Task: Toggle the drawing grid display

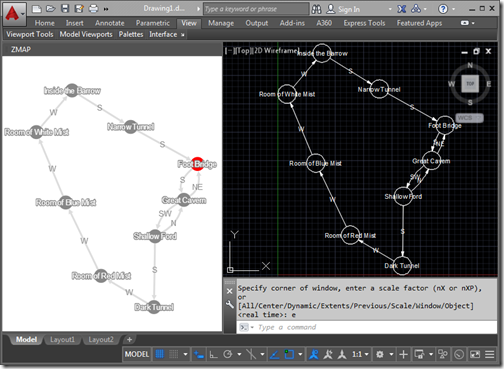Action: pyautogui.click(x=160, y=354)
